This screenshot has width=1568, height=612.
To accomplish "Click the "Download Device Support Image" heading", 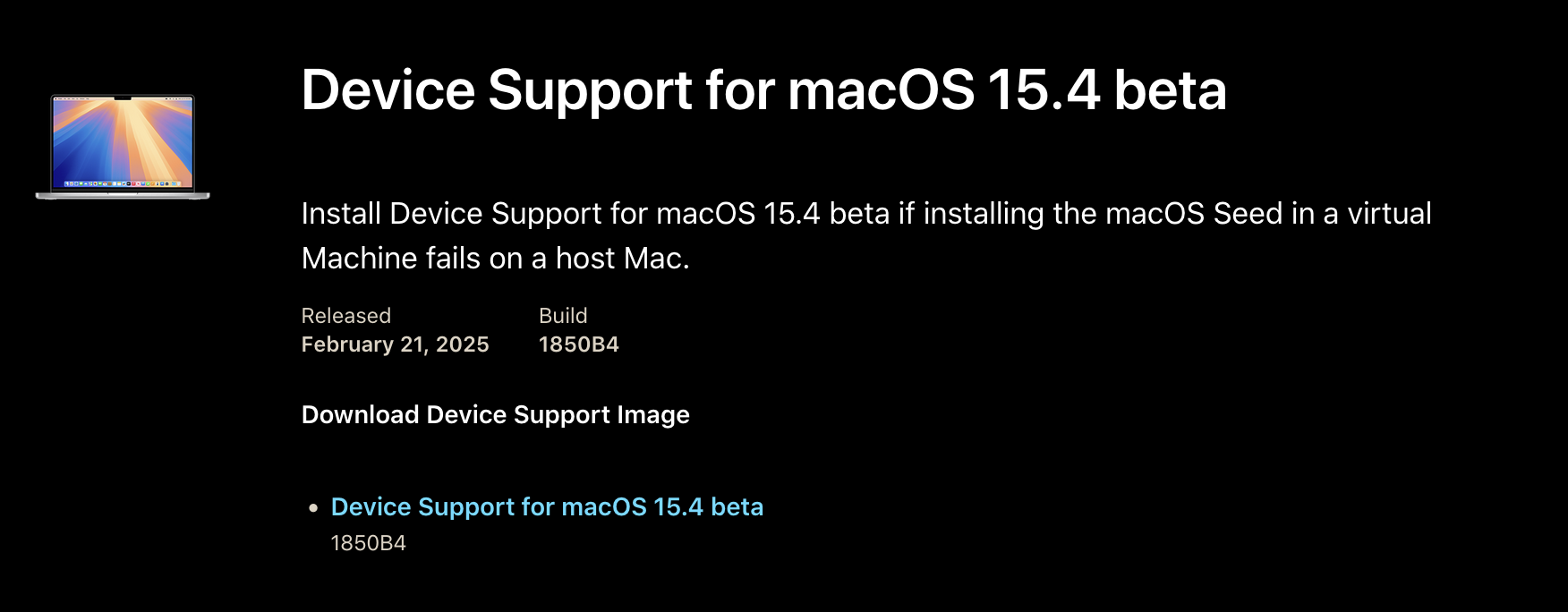I will (x=495, y=415).
